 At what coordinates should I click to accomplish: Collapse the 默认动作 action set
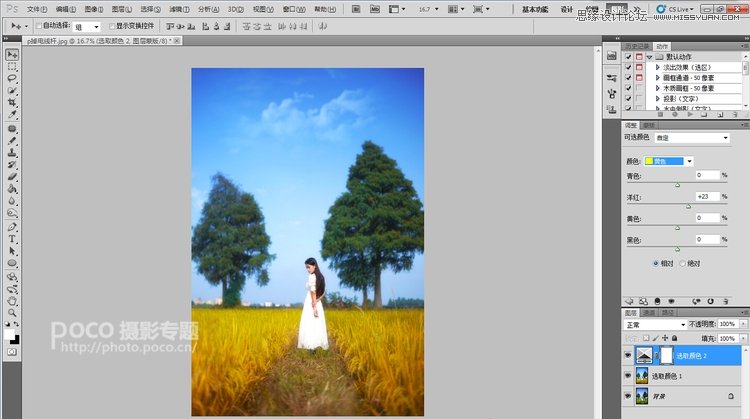point(649,57)
